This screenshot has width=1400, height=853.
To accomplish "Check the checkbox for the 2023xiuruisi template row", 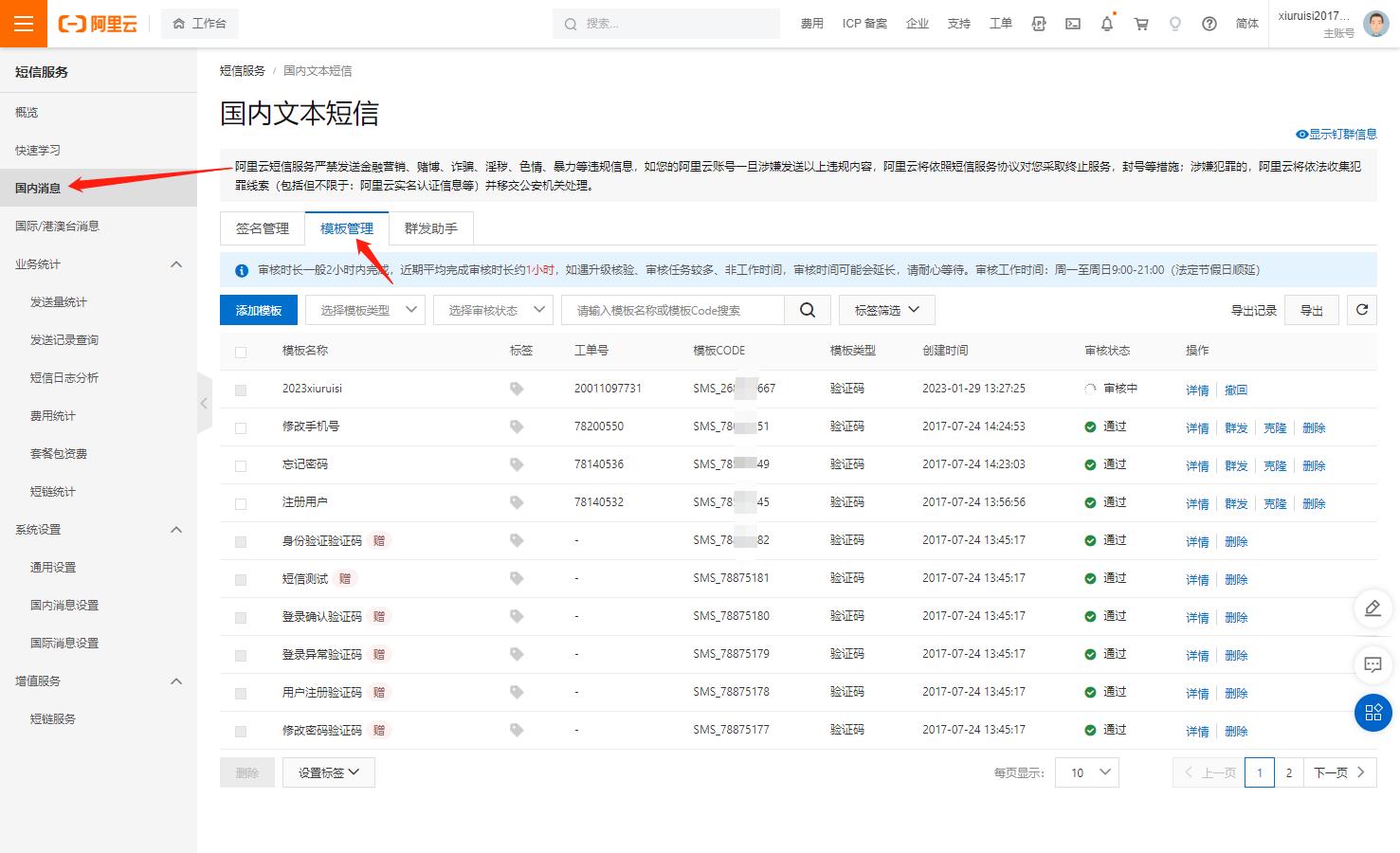I will coord(241,388).
